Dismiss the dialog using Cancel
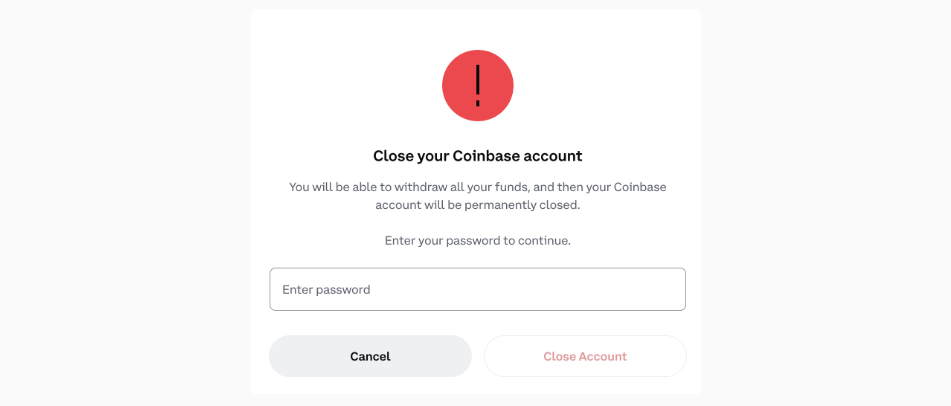Image resolution: width=951 pixels, height=406 pixels. [370, 356]
